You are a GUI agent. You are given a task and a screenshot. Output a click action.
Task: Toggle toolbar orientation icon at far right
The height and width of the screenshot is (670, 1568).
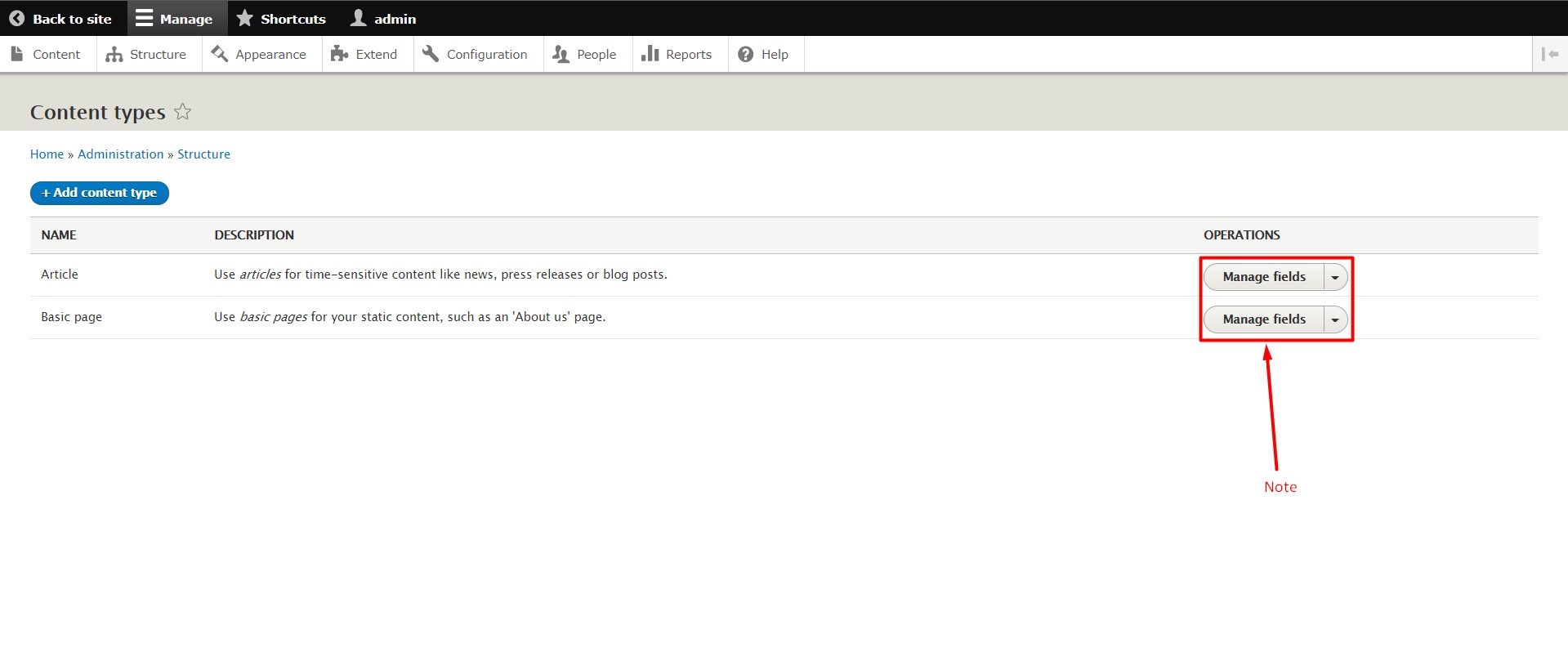click(x=1550, y=54)
